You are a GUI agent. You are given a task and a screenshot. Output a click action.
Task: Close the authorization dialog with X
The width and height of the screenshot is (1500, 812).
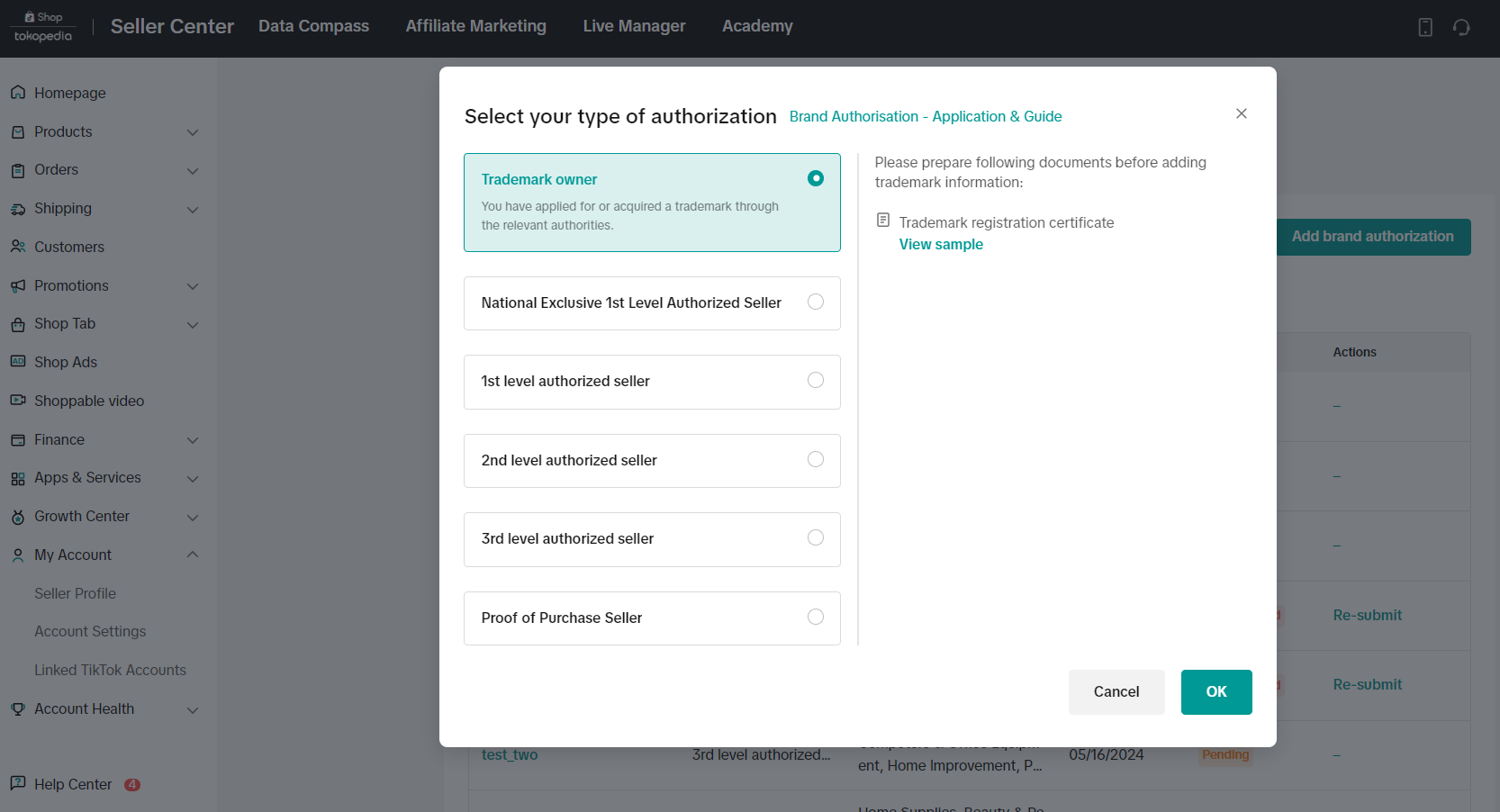tap(1241, 113)
